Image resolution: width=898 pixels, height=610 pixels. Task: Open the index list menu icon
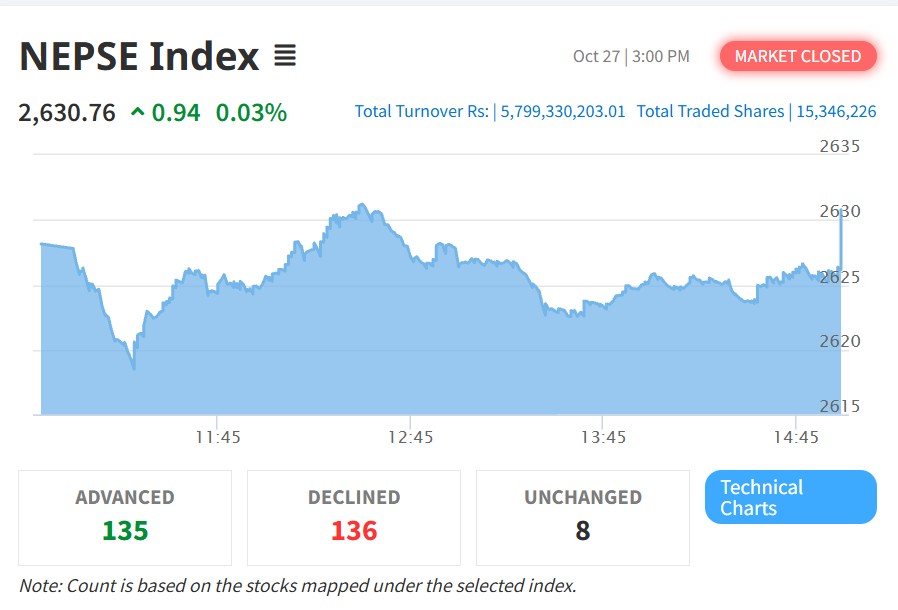(285, 56)
